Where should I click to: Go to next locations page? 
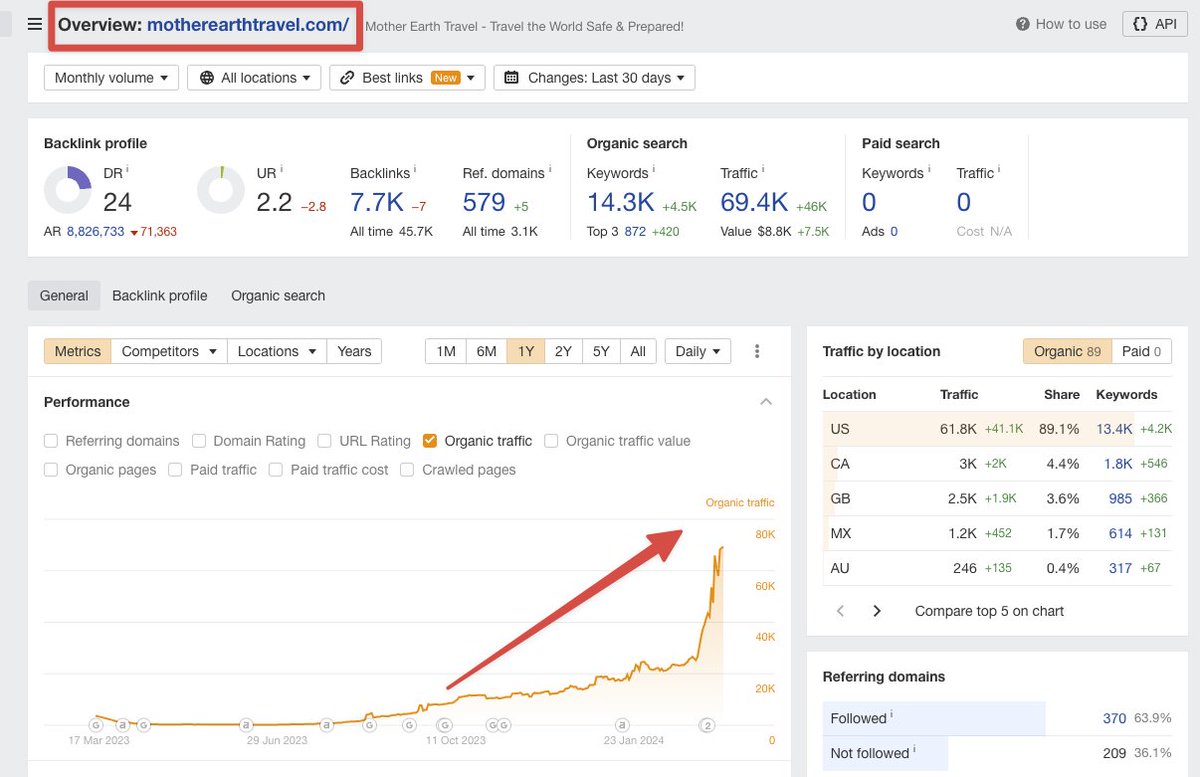pos(877,611)
